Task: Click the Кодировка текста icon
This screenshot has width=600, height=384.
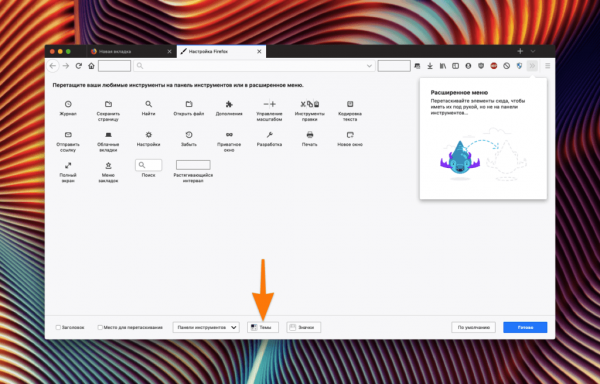Action: click(350, 104)
